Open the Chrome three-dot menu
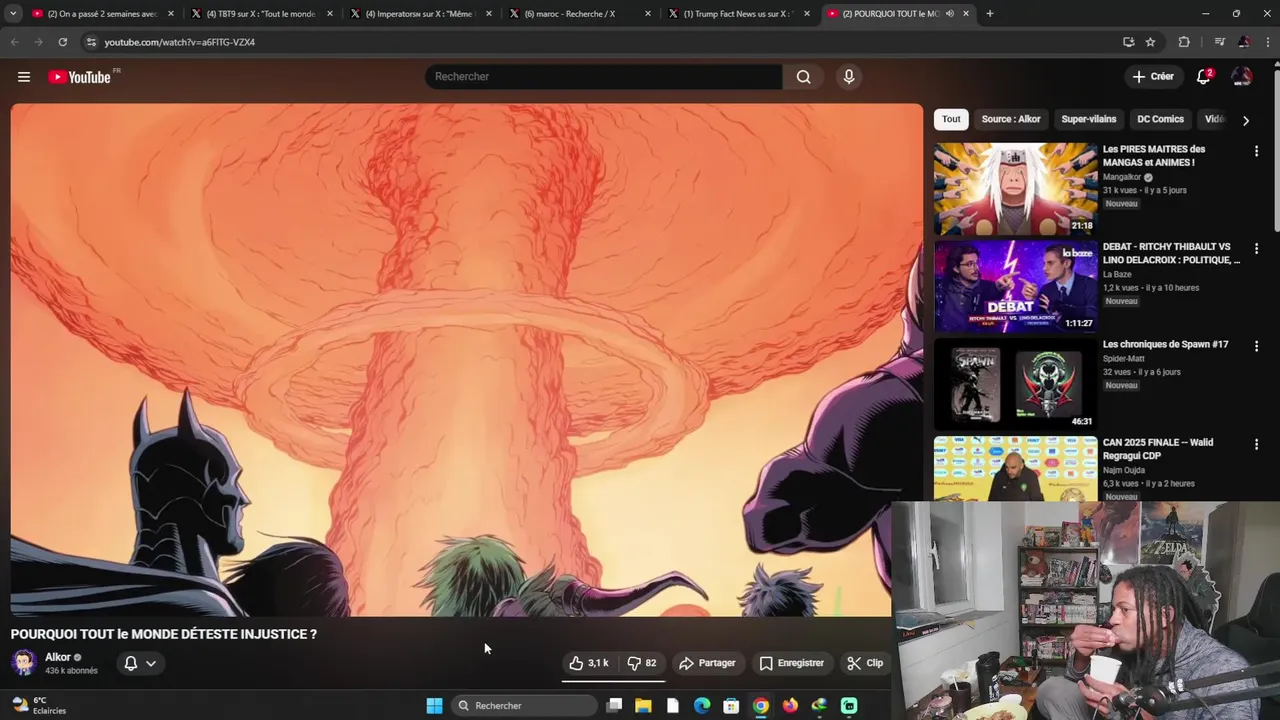Screen dimensions: 1280x720 [1268, 42]
